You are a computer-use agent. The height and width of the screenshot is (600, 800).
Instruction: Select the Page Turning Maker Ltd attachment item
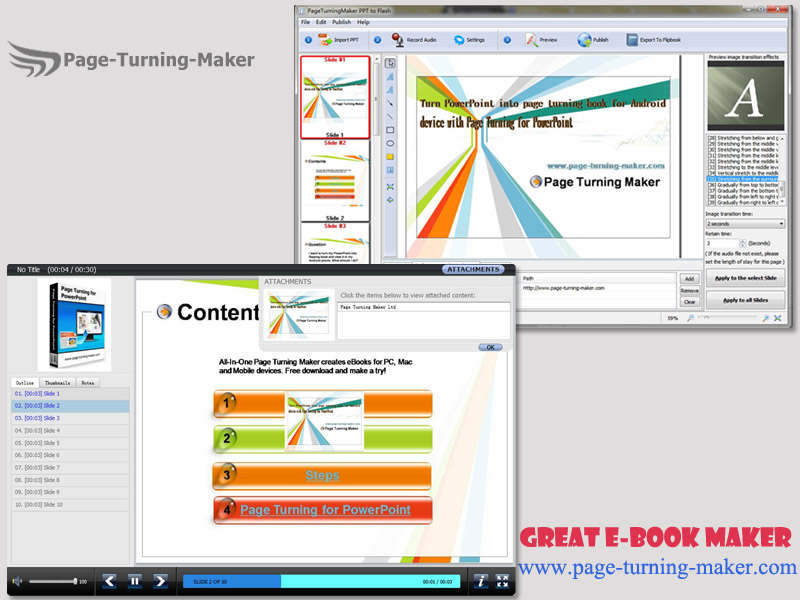click(423, 307)
